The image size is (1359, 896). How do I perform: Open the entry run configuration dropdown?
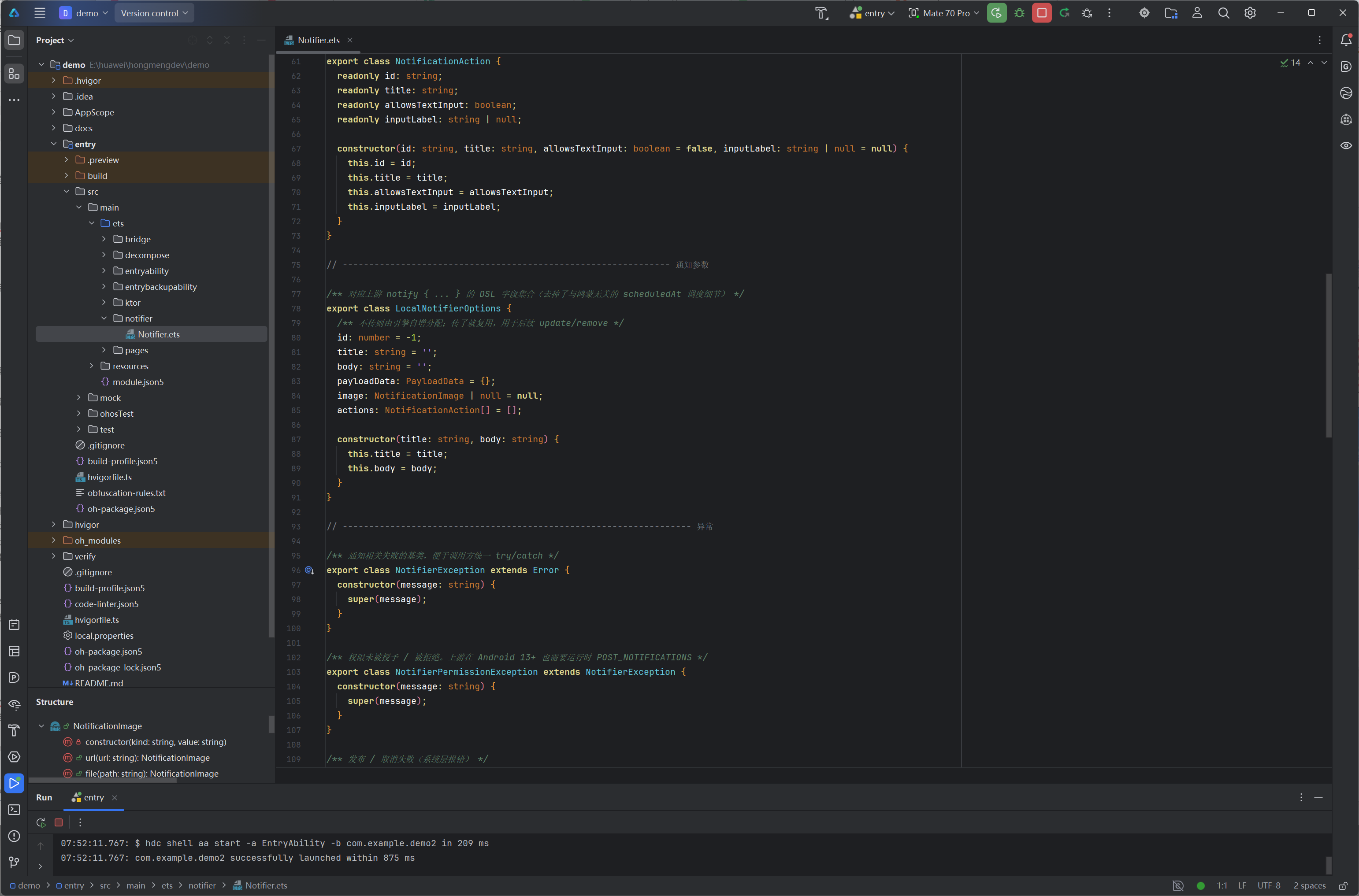(872, 13)
